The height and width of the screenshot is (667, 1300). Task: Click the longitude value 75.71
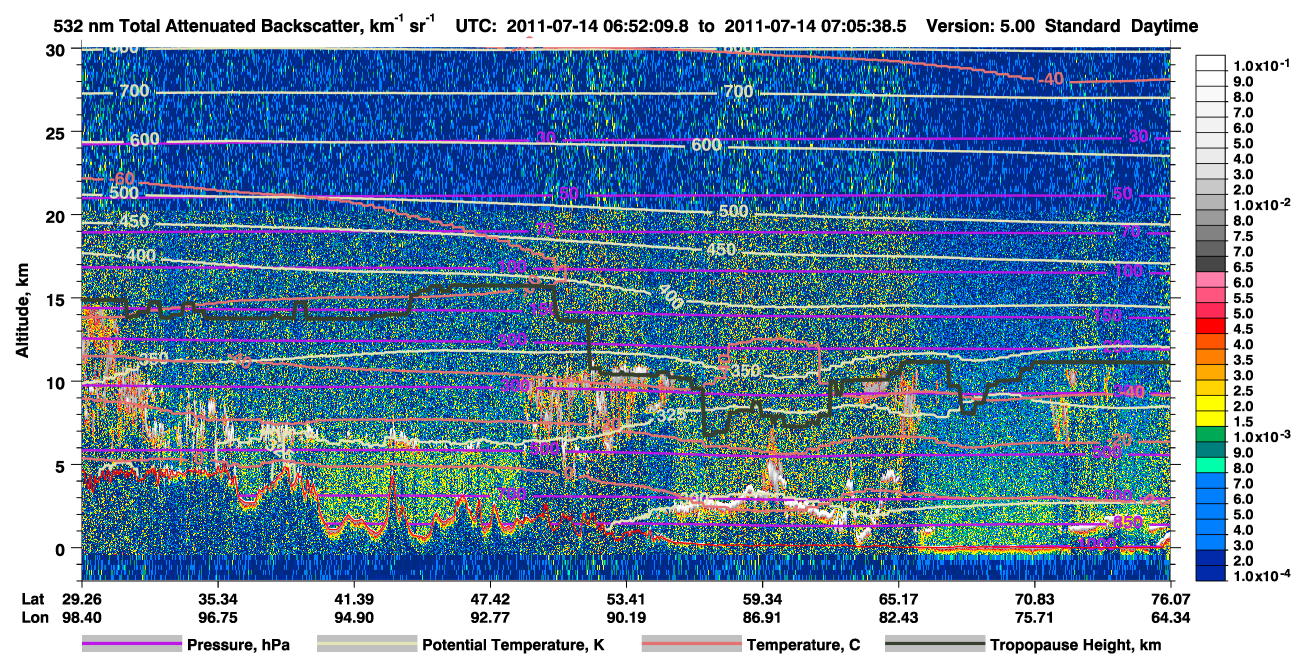coord(1034,617)
